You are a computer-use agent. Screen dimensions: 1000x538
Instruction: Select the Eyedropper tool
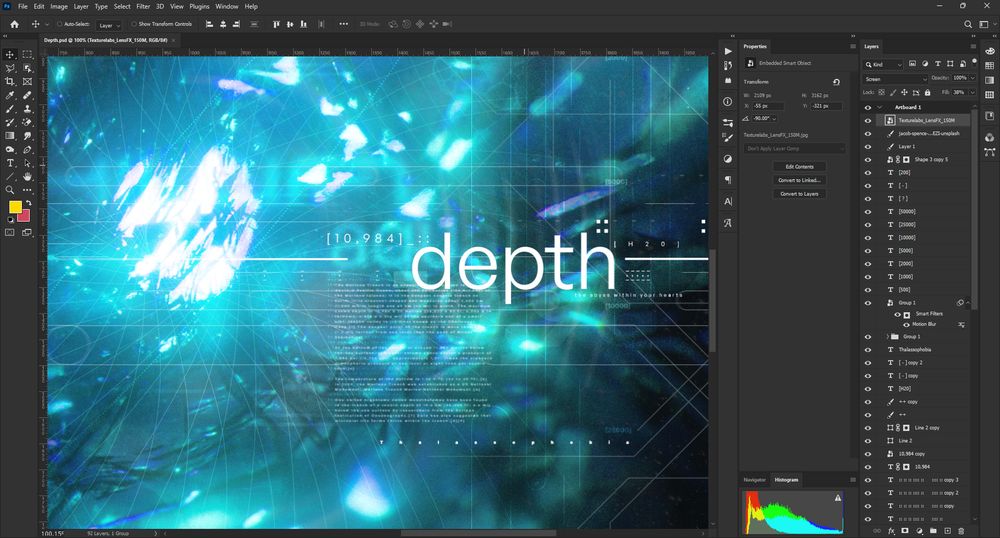pyautogui.click(x=10, y=96)
